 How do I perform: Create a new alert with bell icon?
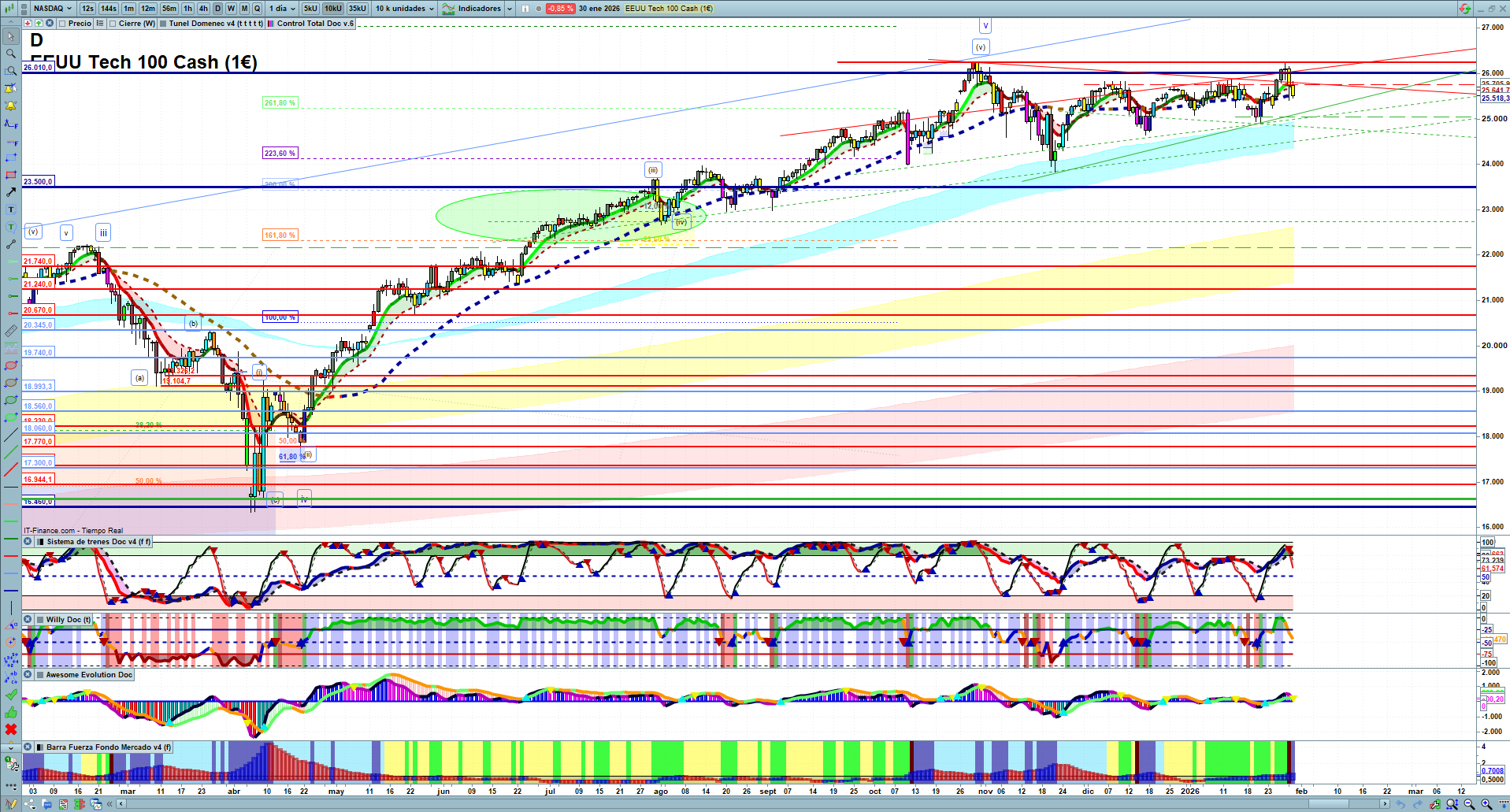(x=11, y=106)
